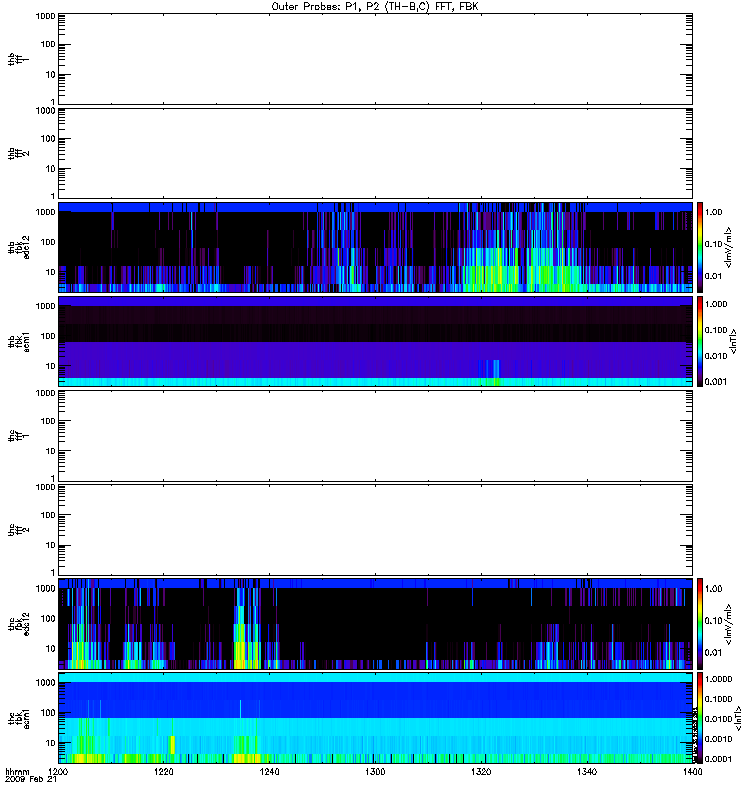Click the 'thc fbk scm1' y-axis label
This screenshot has width=750, height=800.
[x=19, y=718]
